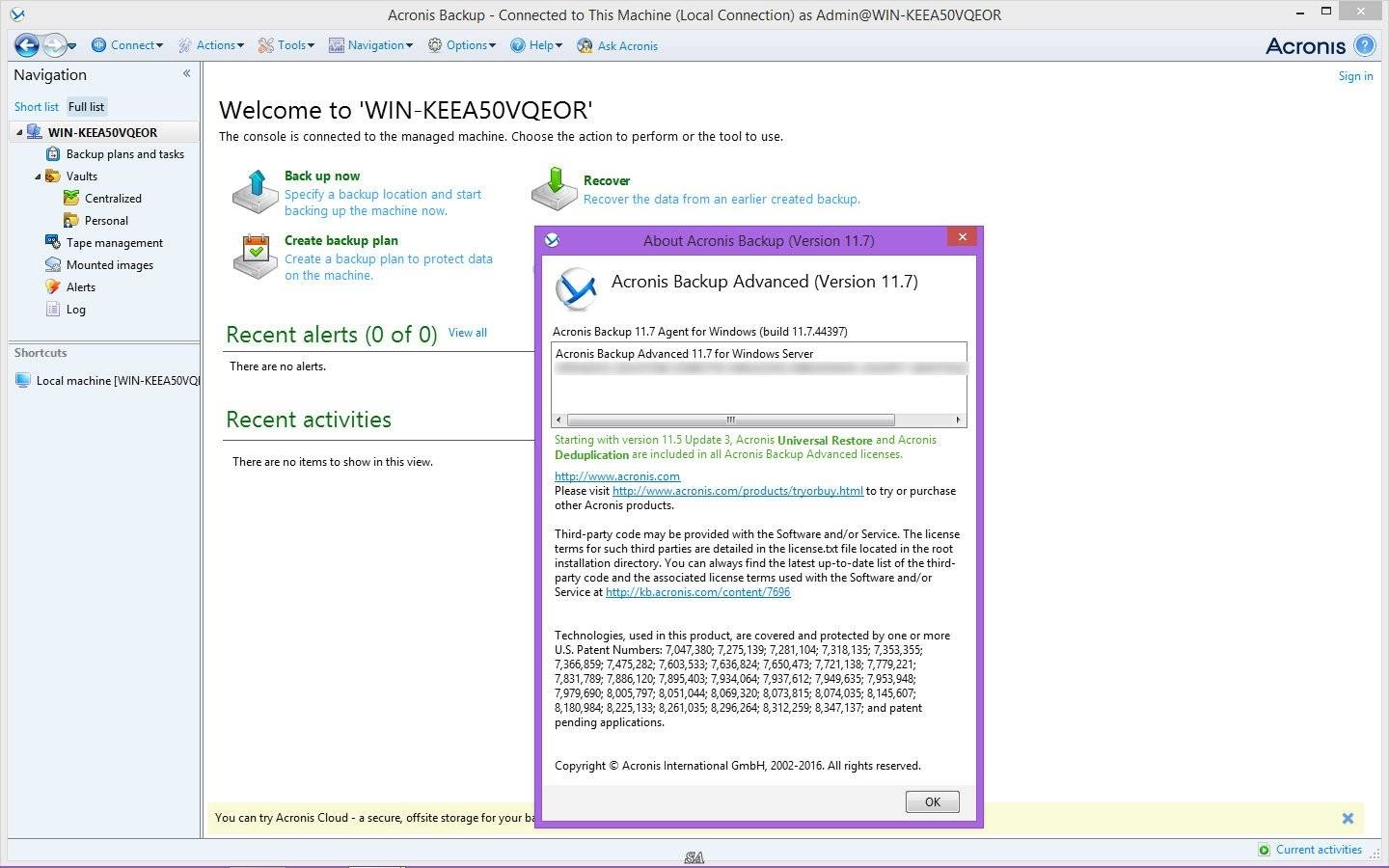Click the Sign in link
Image resolution: width=1389 pixels, height=868 pixels.
click(x=1355, y=76)
